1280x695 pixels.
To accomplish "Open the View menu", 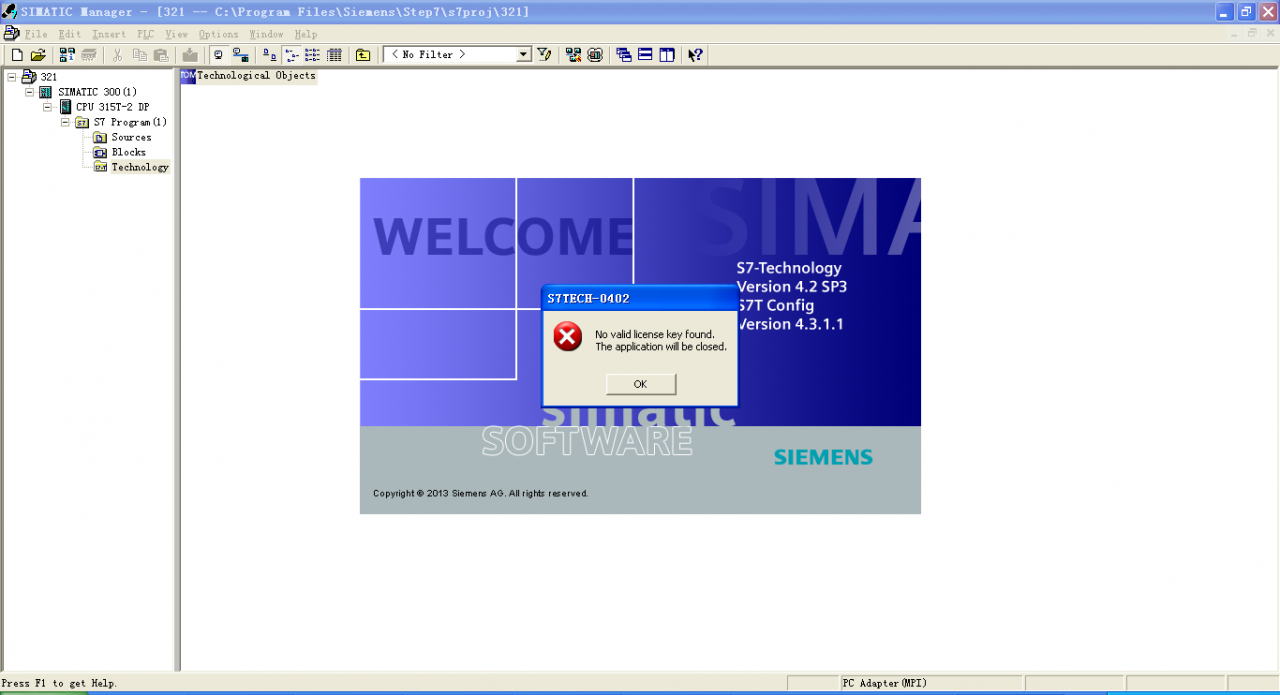I will 177,34.
